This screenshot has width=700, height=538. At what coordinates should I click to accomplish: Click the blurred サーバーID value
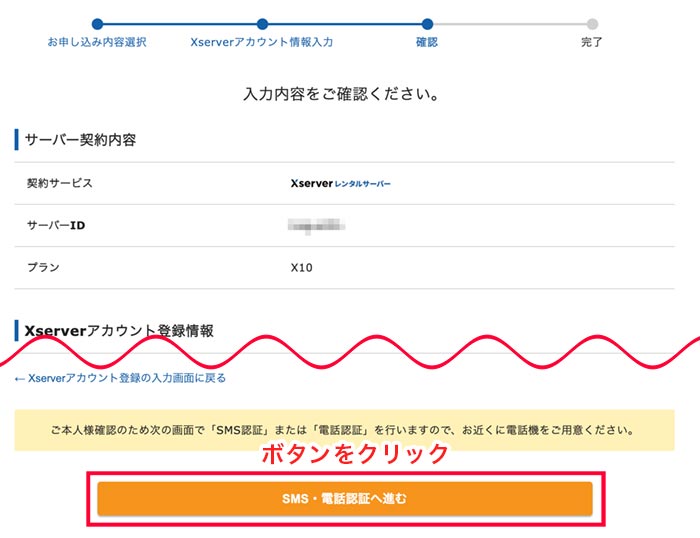tap(316, 226)
